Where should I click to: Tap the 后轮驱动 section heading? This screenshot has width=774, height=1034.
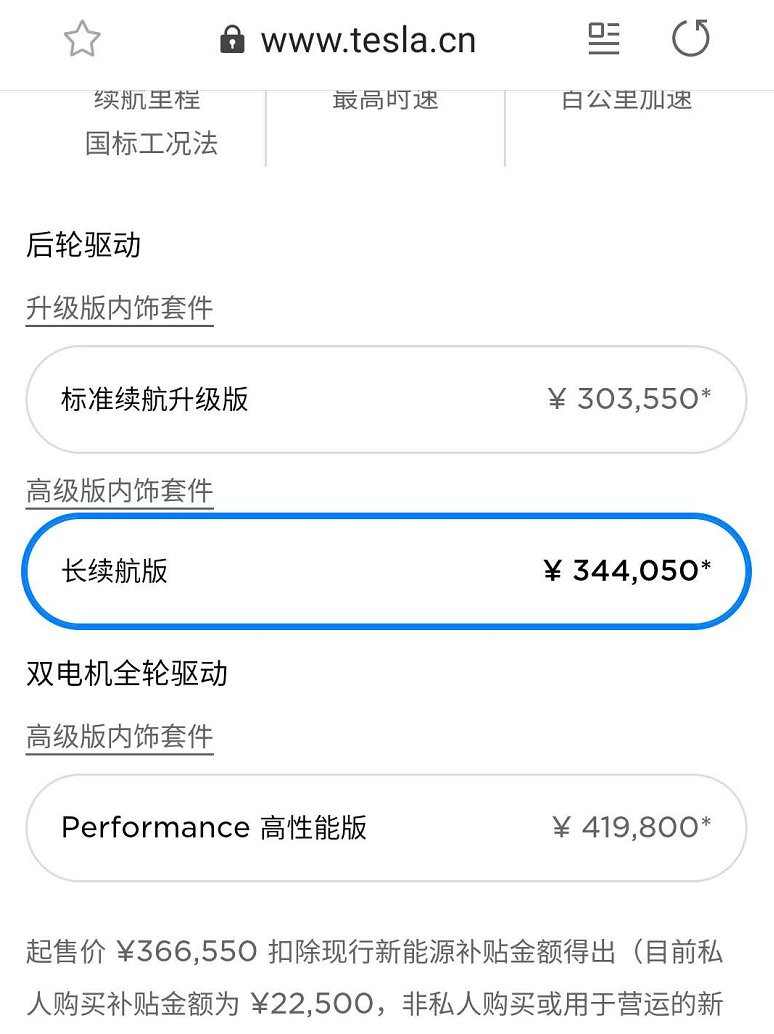[x=84, y=245]
